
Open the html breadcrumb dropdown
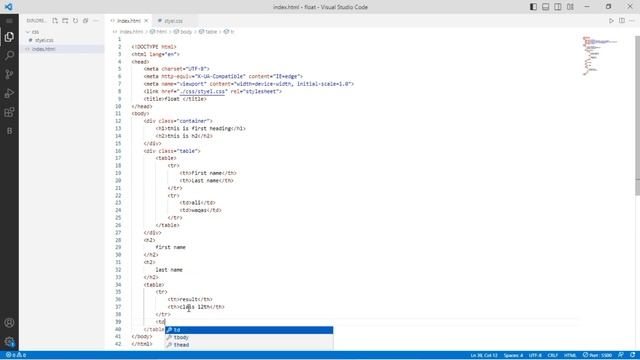click(159, 31)
